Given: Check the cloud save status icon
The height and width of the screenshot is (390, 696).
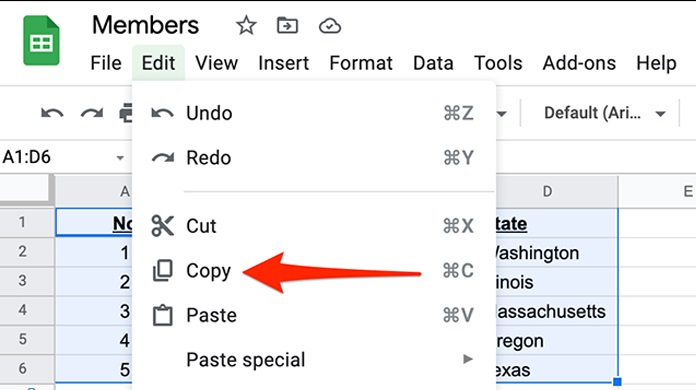Looking at the screenshot, I should [330, 26].
